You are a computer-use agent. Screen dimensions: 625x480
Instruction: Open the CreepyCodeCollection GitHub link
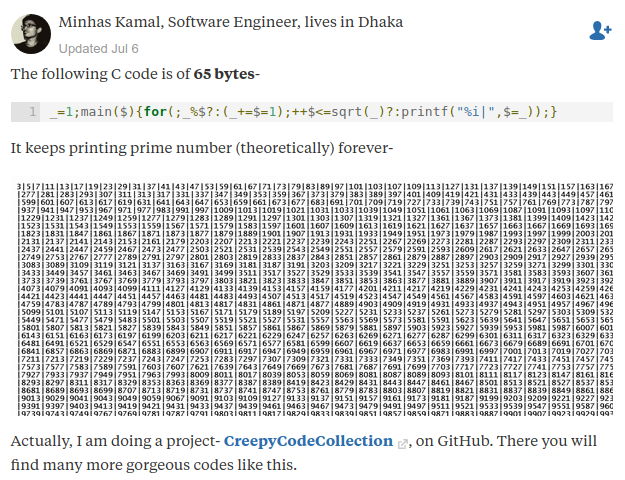[308, 441]
